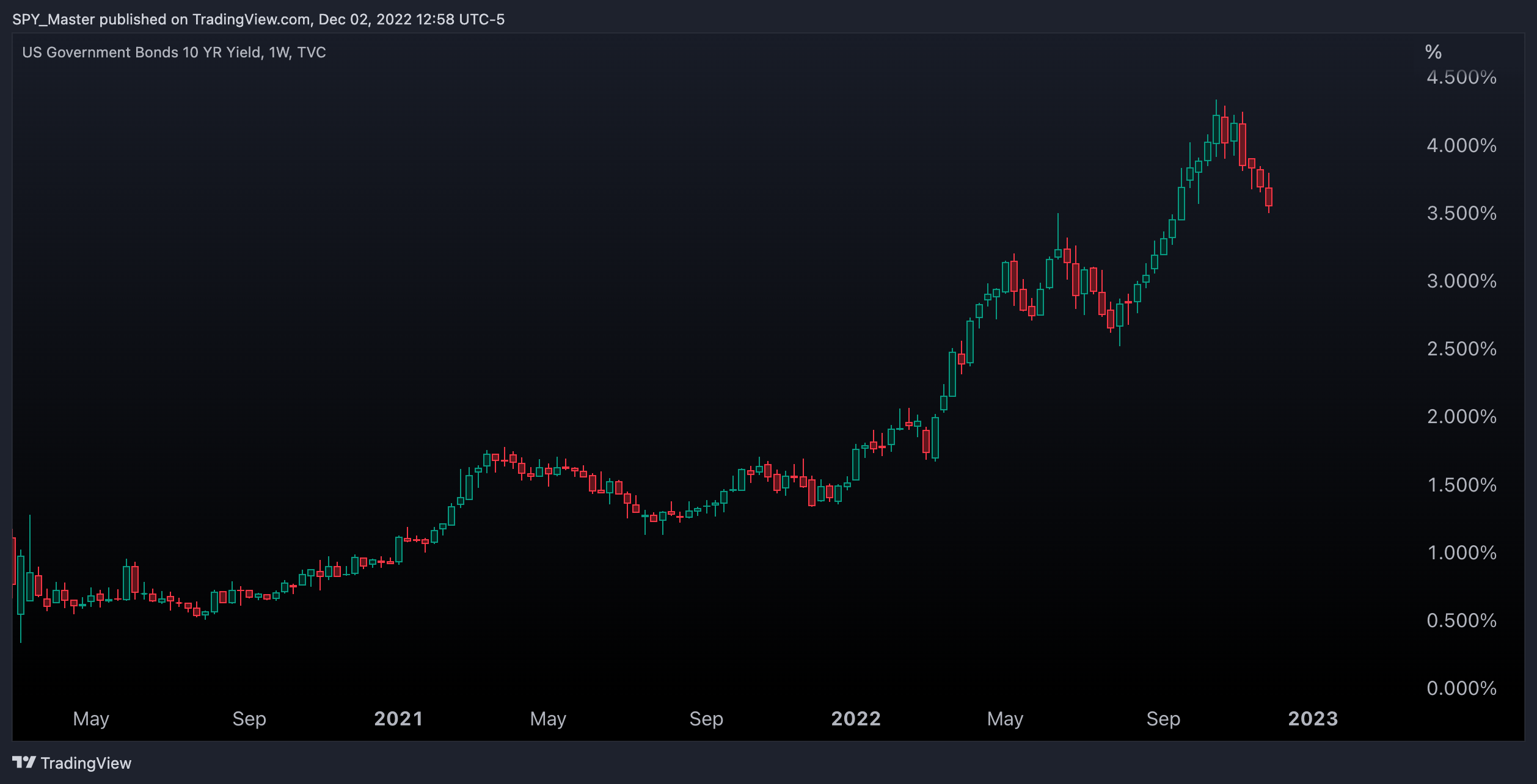Click the 2022 time axis label

coord(856,719)
